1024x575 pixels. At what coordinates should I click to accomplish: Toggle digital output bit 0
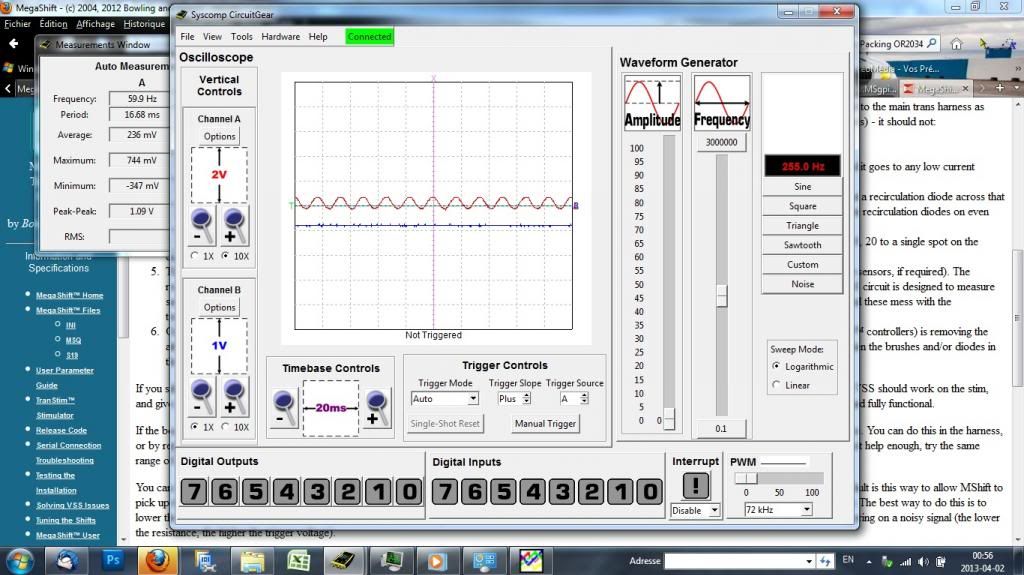pos(409,491)
